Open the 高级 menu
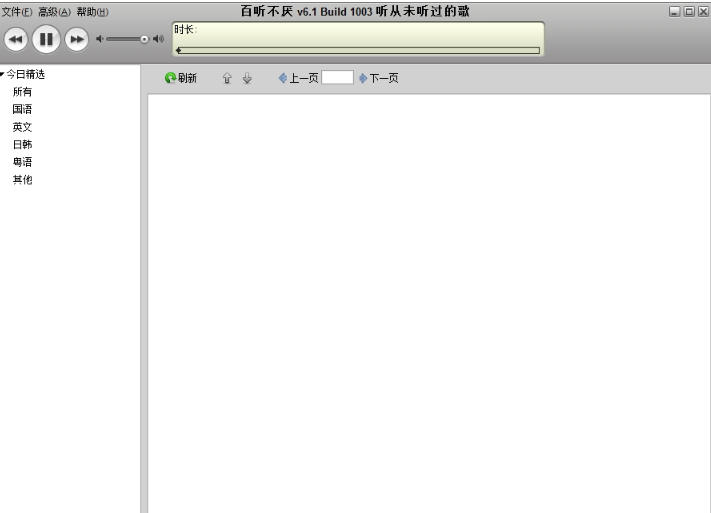 [53, 11]
